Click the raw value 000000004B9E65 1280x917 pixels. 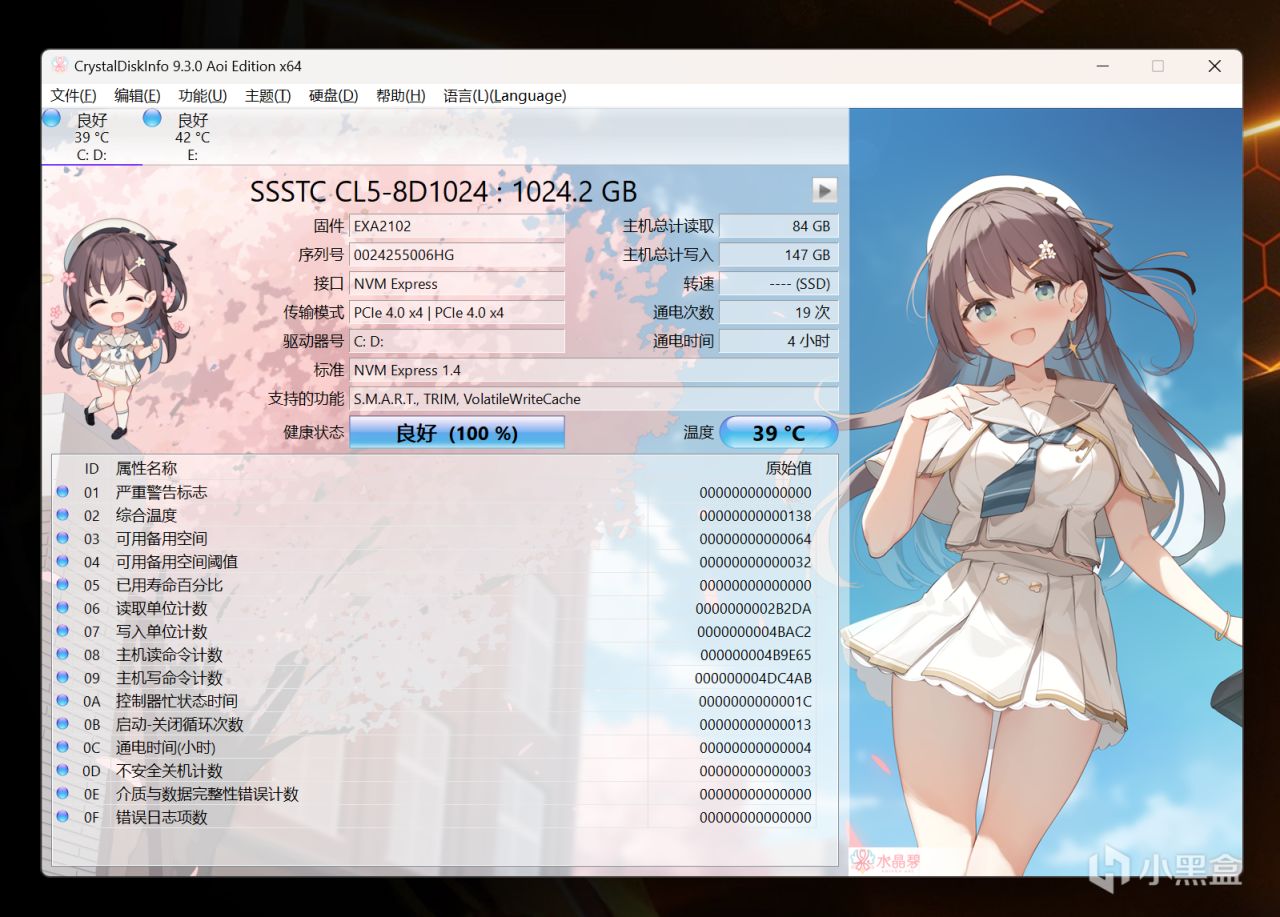tap(756, 655)
